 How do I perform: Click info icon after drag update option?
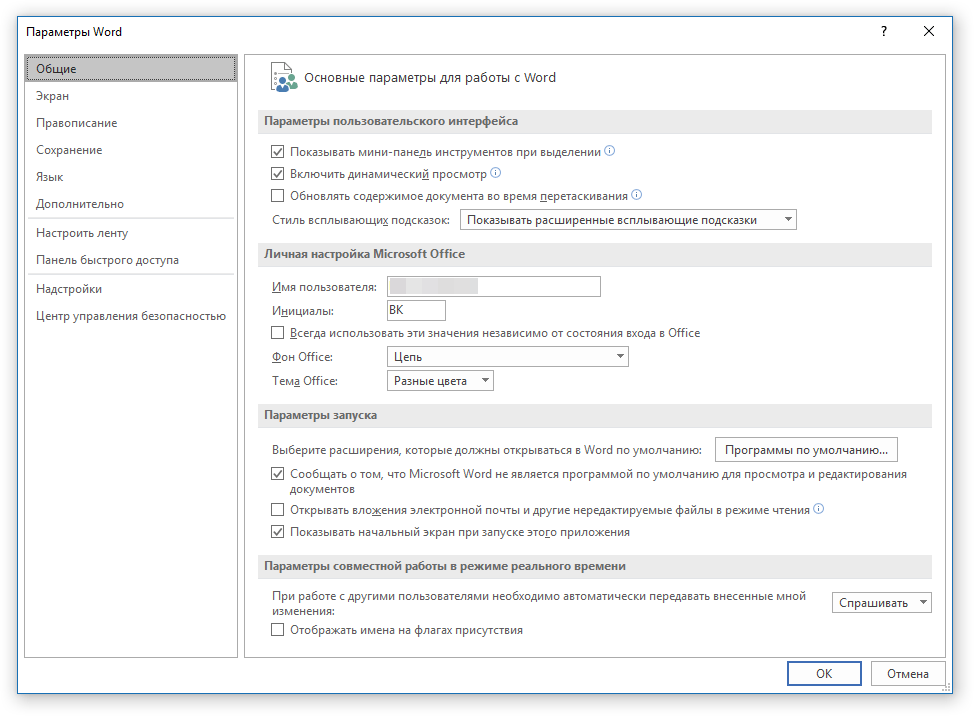[636, 195]
